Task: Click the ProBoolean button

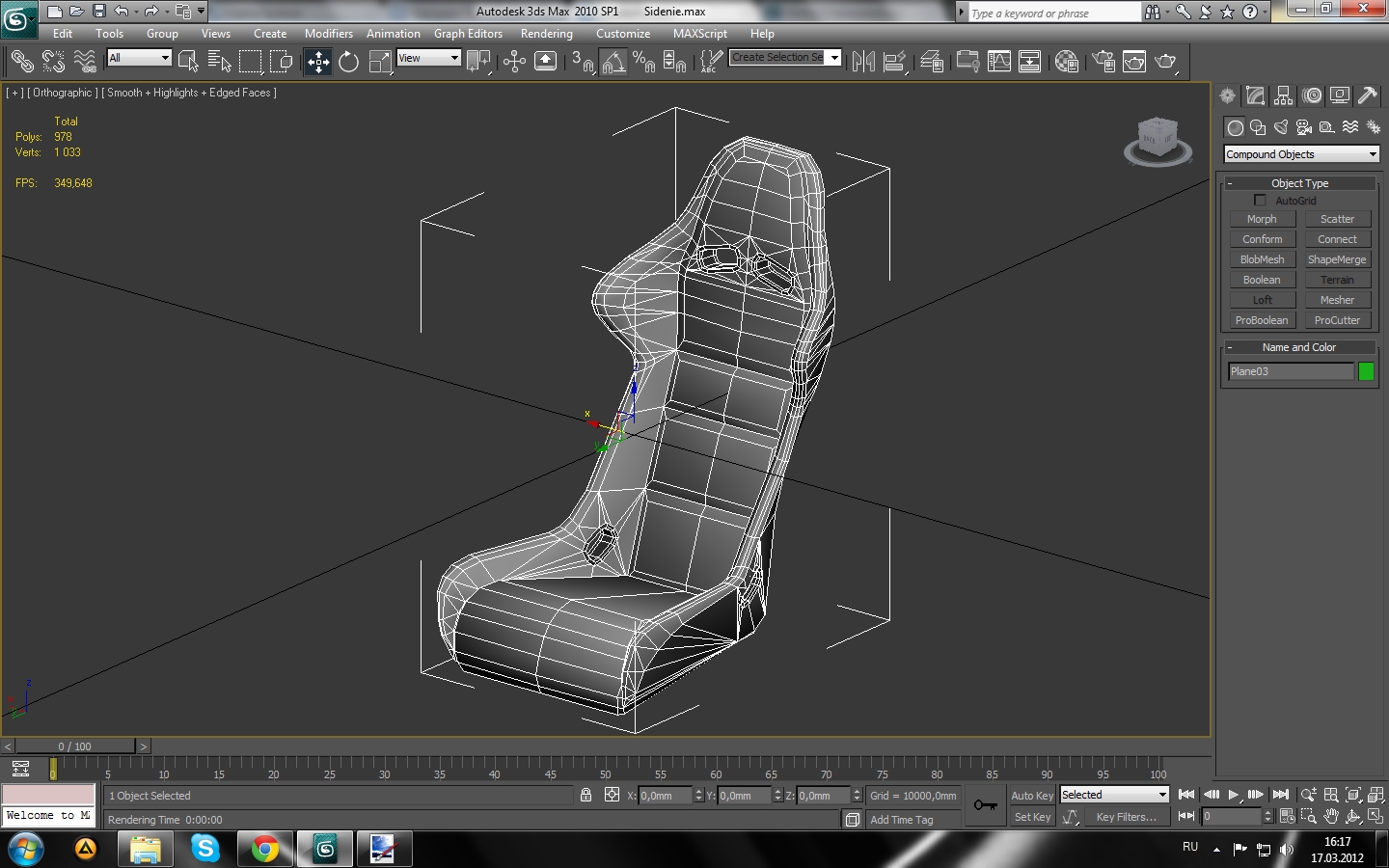Action: [x=1262, y=320]
